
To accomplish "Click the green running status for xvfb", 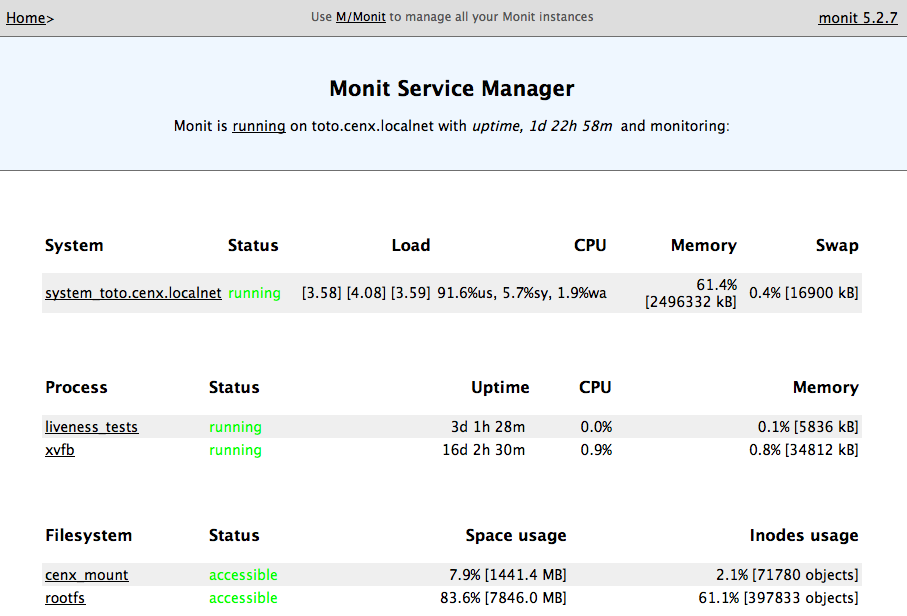I will (235, 450).
